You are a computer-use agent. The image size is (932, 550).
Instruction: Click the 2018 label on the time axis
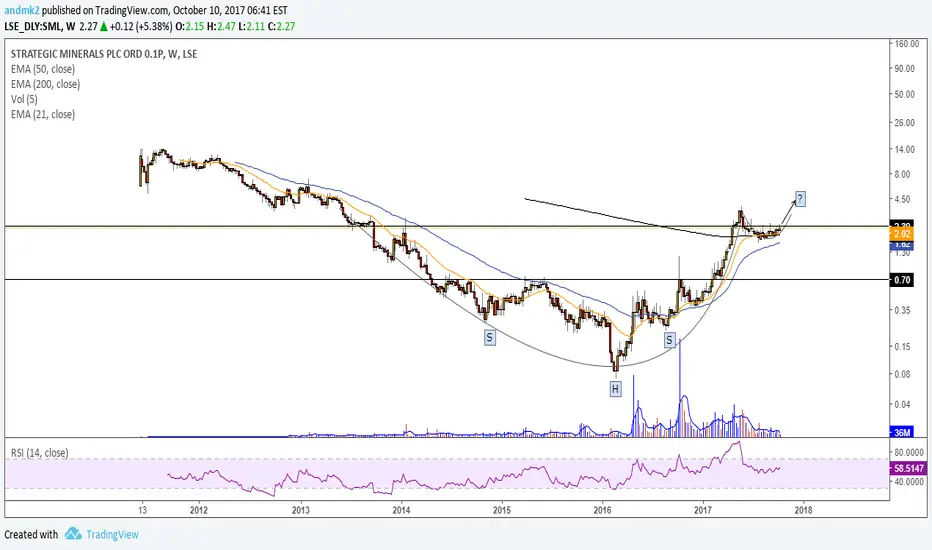coord(804,510)
